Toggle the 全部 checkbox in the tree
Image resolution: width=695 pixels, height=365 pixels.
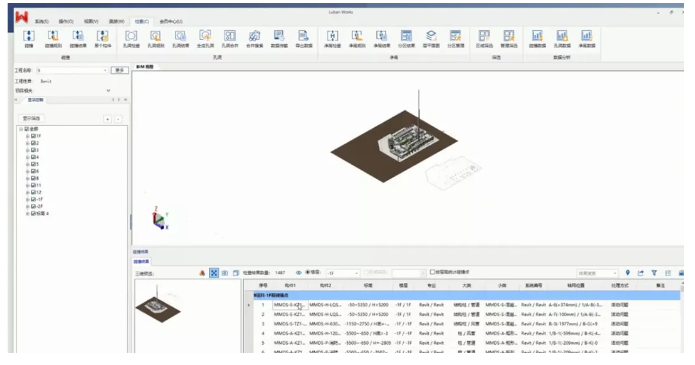[27, 129]
